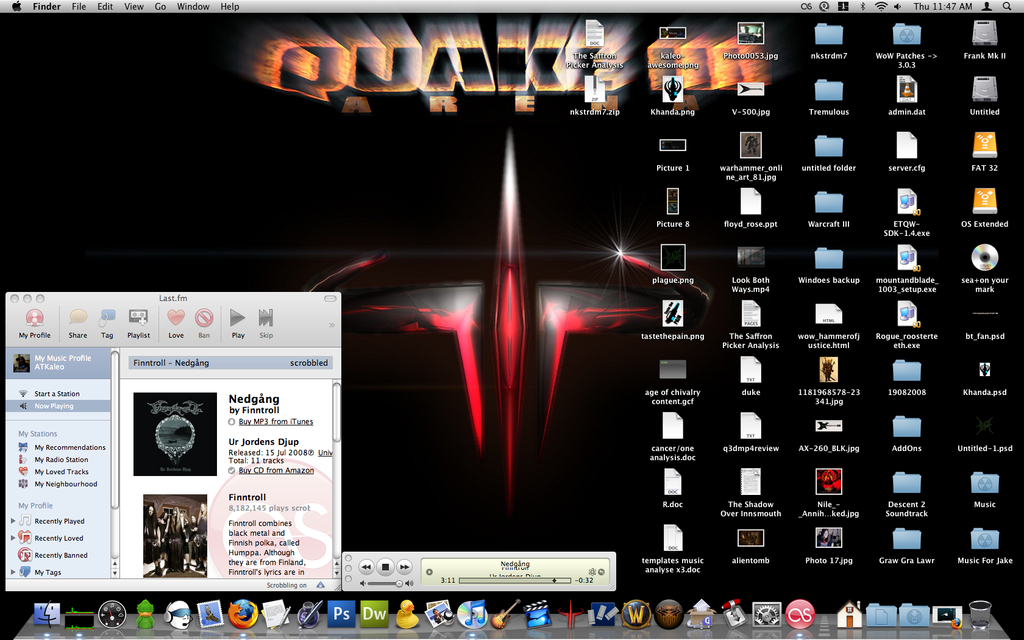
Task: Open Adium duck icon in Dock
Action: 145,614
